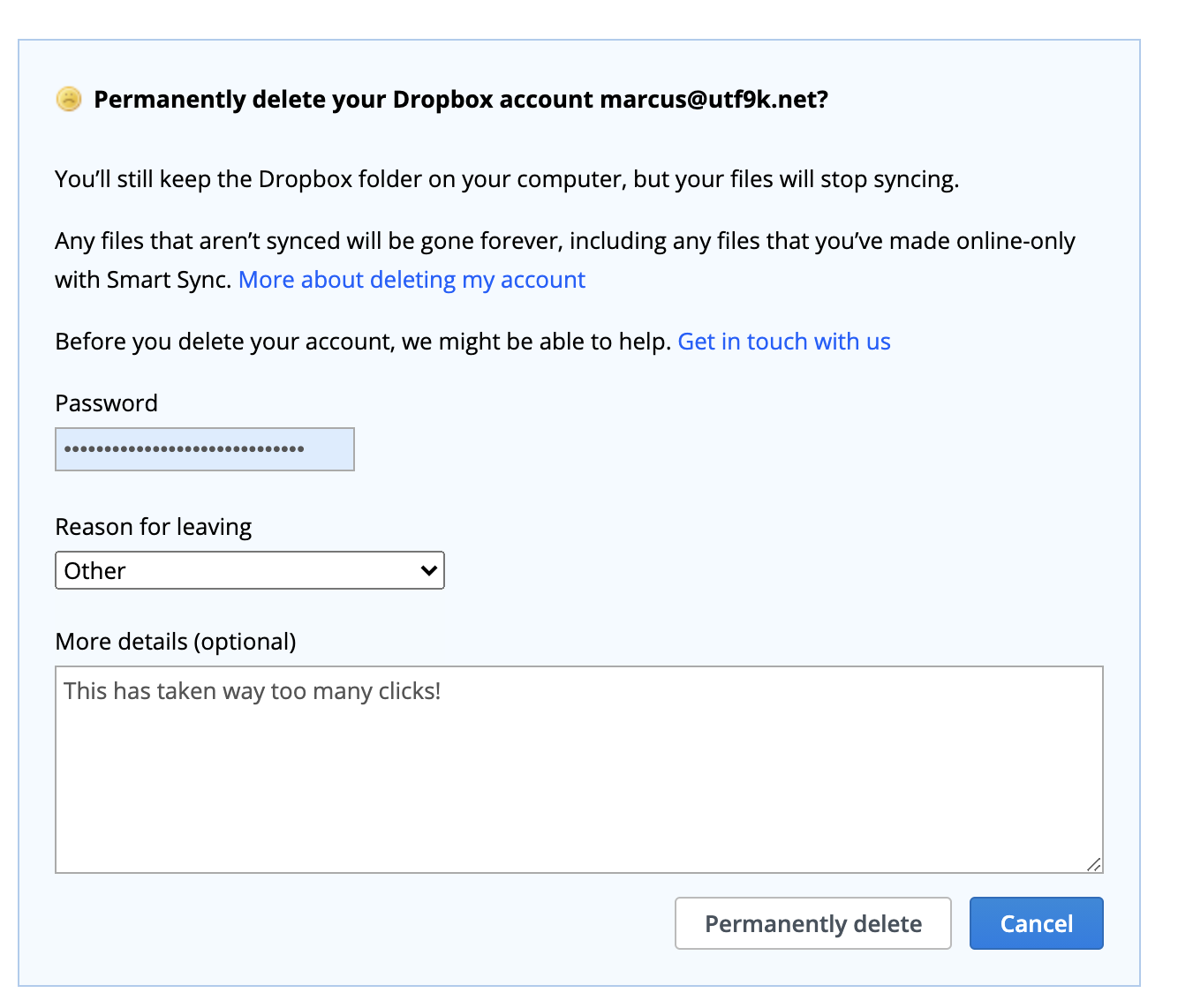Confirm with Permanently delete button
Image resolution: width=1178 pixels, height=1008 pixels.
pyautogui.click(x=813, y=923)
